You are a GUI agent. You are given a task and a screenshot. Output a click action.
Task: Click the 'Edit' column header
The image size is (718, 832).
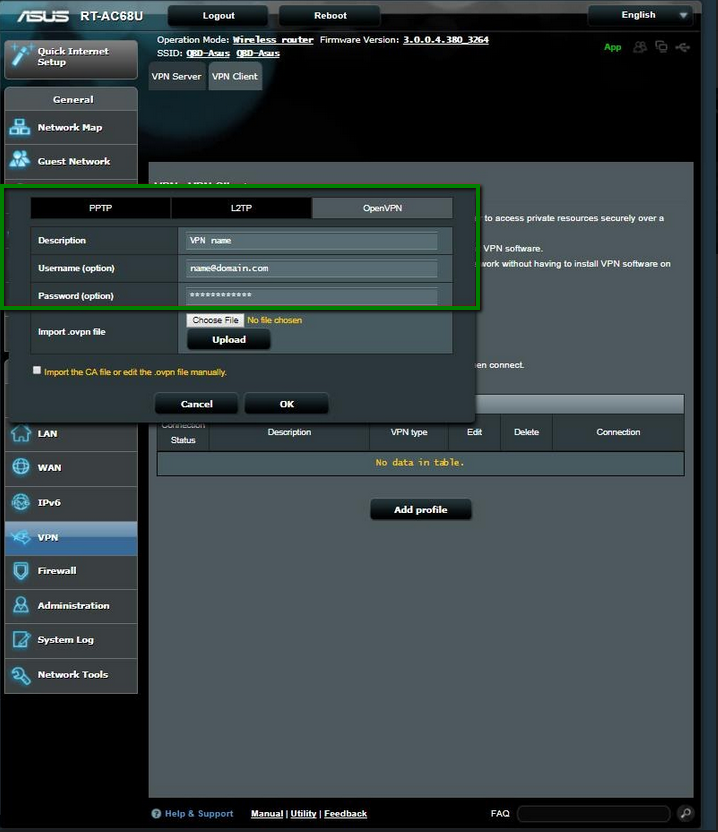[x=474, y=432]
